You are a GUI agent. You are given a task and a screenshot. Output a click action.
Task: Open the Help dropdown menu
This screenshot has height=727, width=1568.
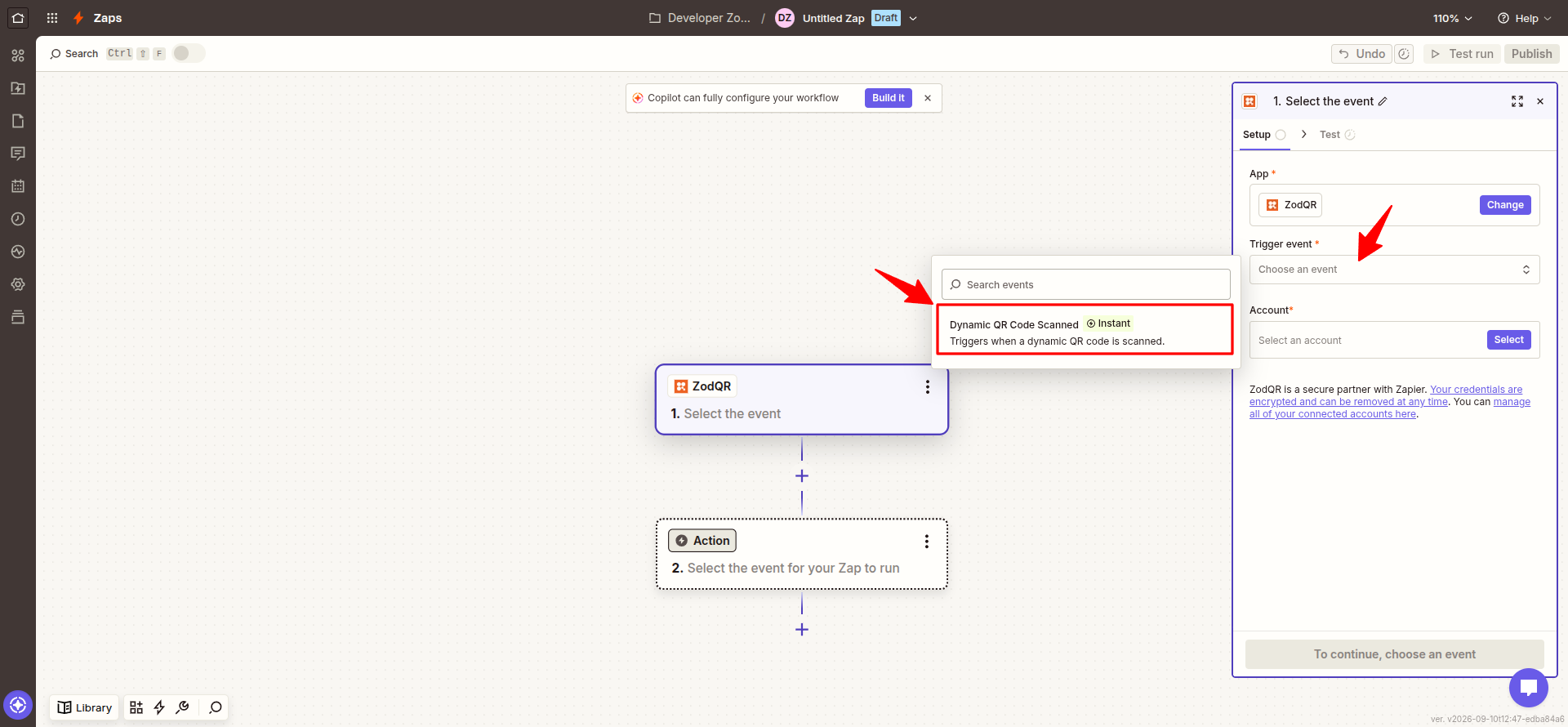point(1524,18)
